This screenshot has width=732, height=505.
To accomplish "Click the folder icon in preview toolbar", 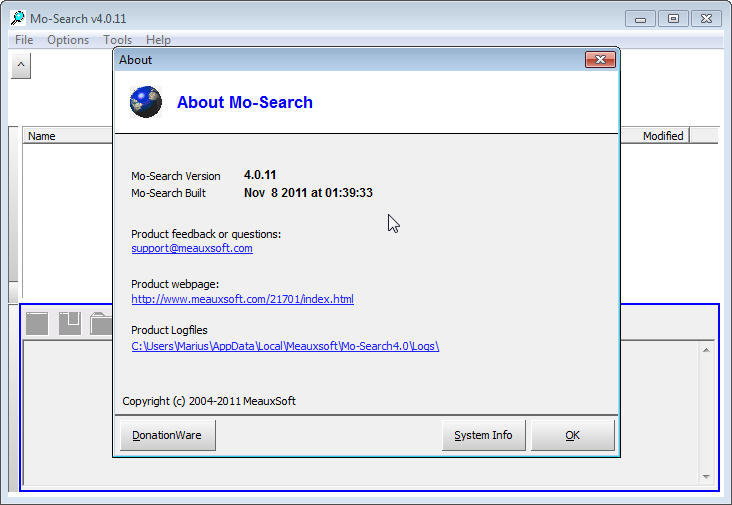I will click(x=101, y=323).
